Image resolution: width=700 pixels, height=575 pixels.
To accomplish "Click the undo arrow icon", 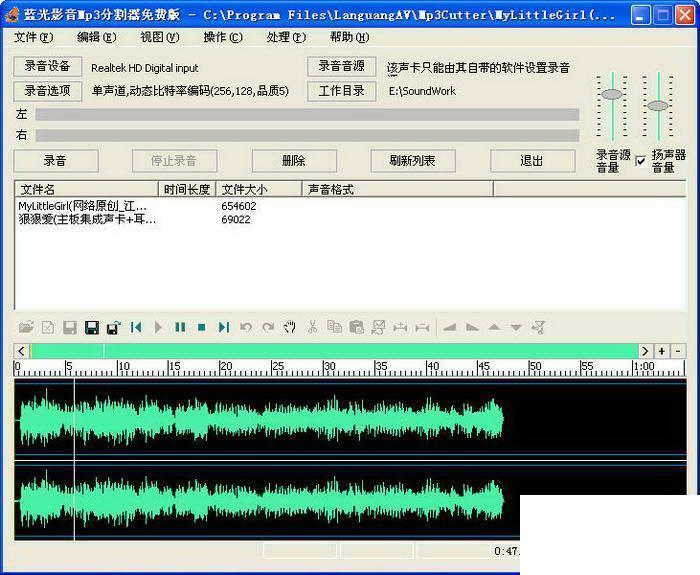I will (246, 328).
